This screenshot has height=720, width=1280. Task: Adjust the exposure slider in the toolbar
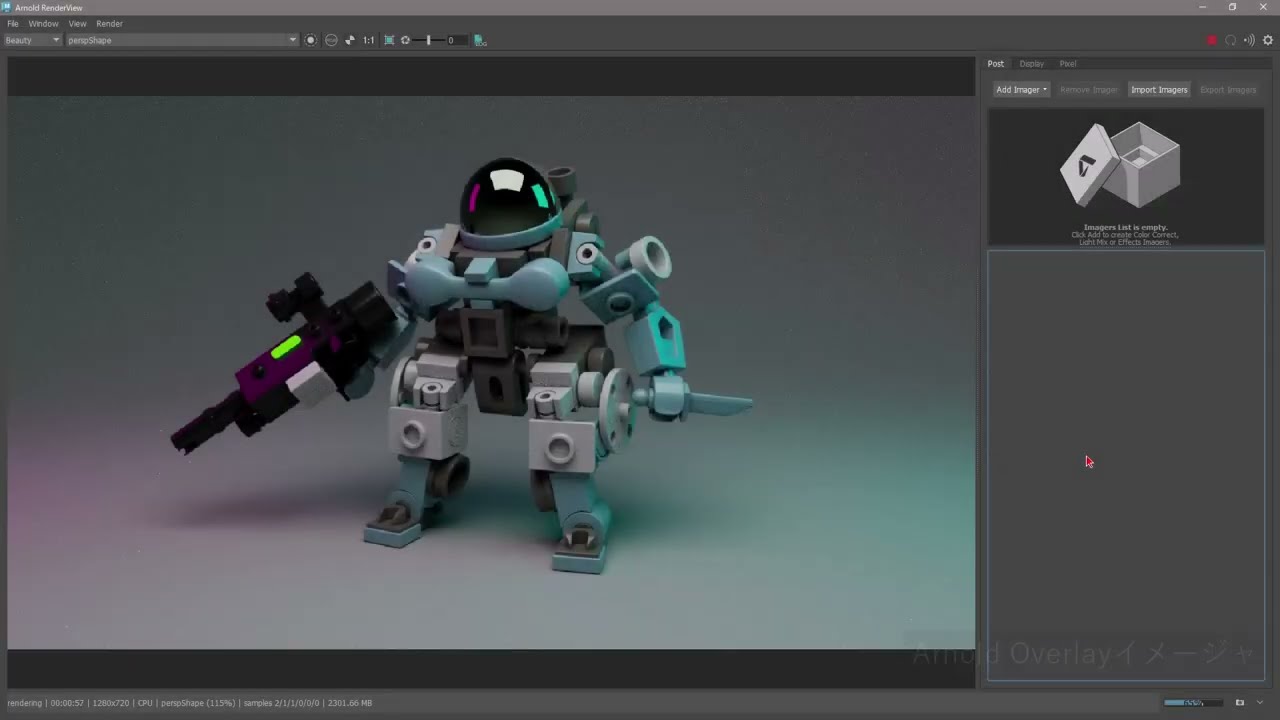pyautogui.click(x=428, y=40)
